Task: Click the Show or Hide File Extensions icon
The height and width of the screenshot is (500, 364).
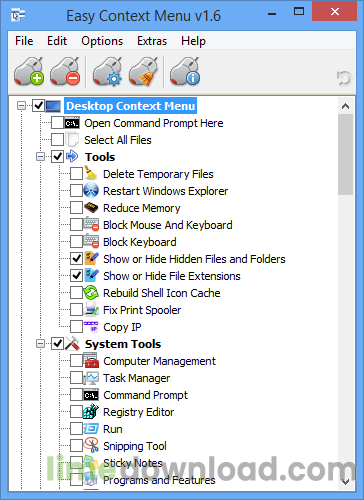Action: [91, 275]
